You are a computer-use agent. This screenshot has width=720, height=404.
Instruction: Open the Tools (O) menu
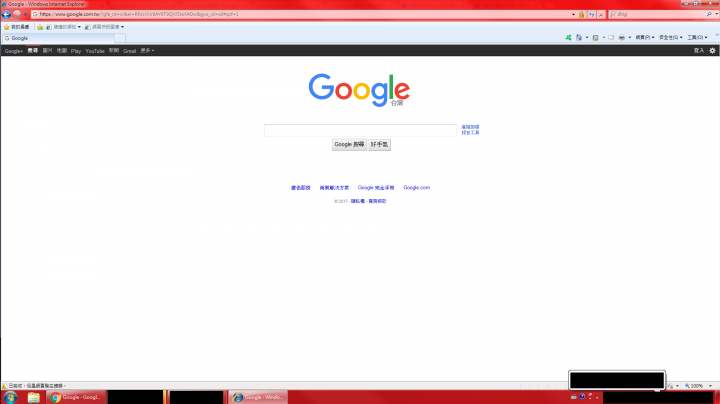click(697, 38)
